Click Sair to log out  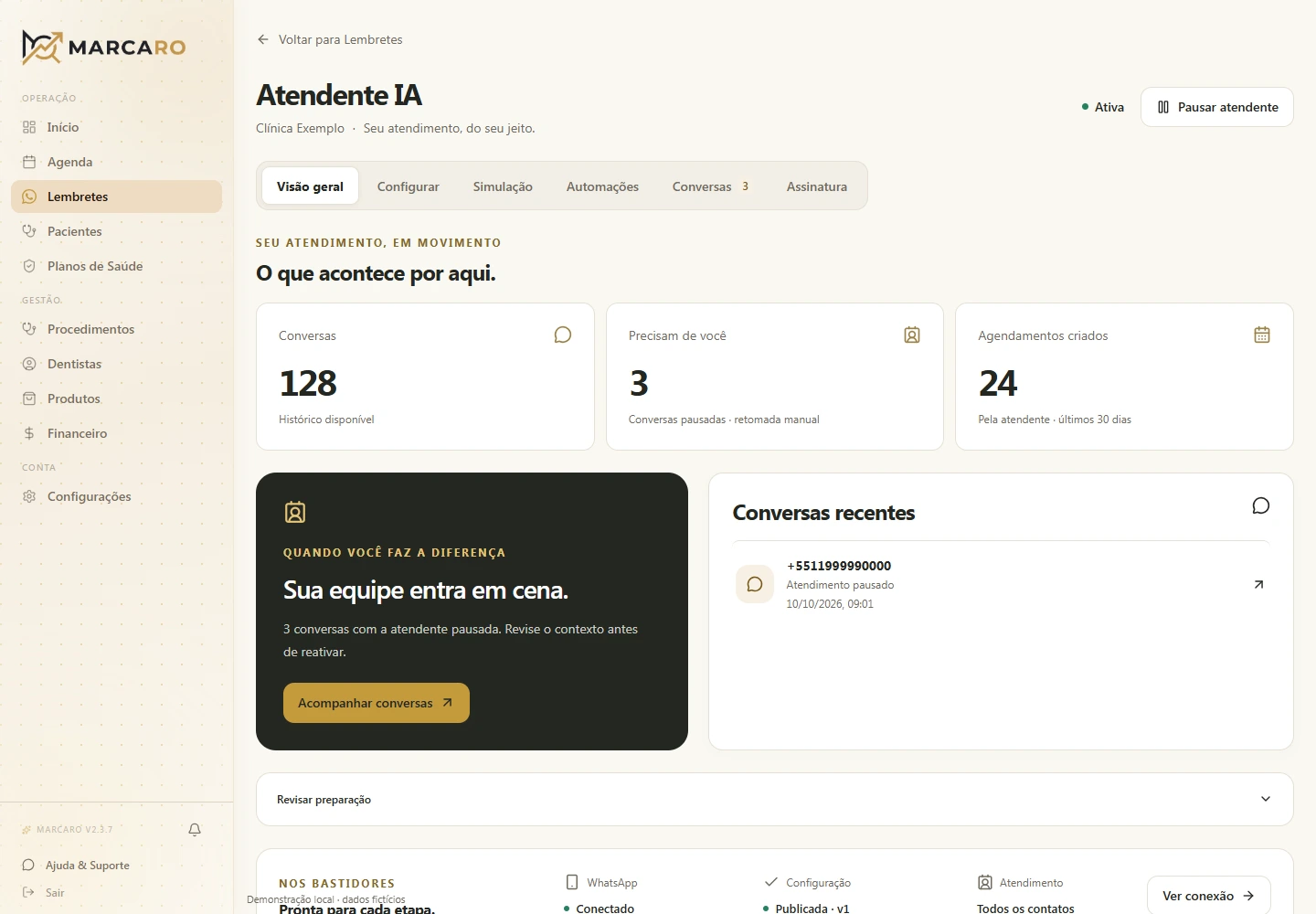43,893
